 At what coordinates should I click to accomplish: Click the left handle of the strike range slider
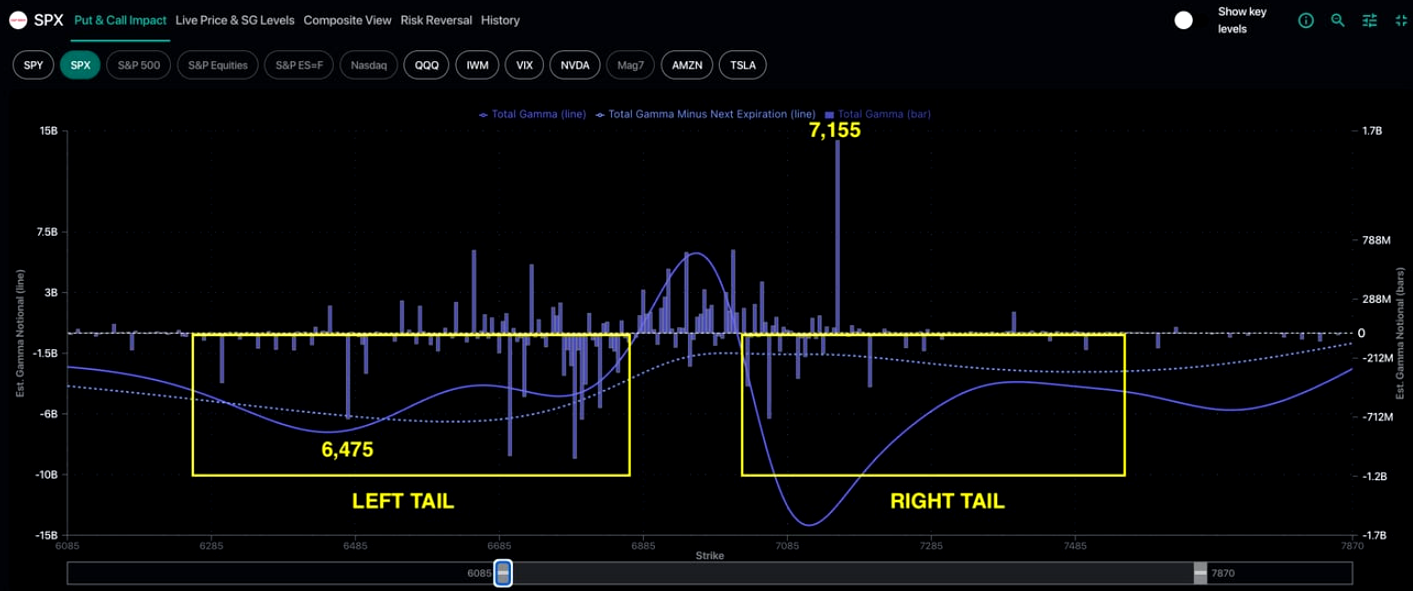[504, 573]
